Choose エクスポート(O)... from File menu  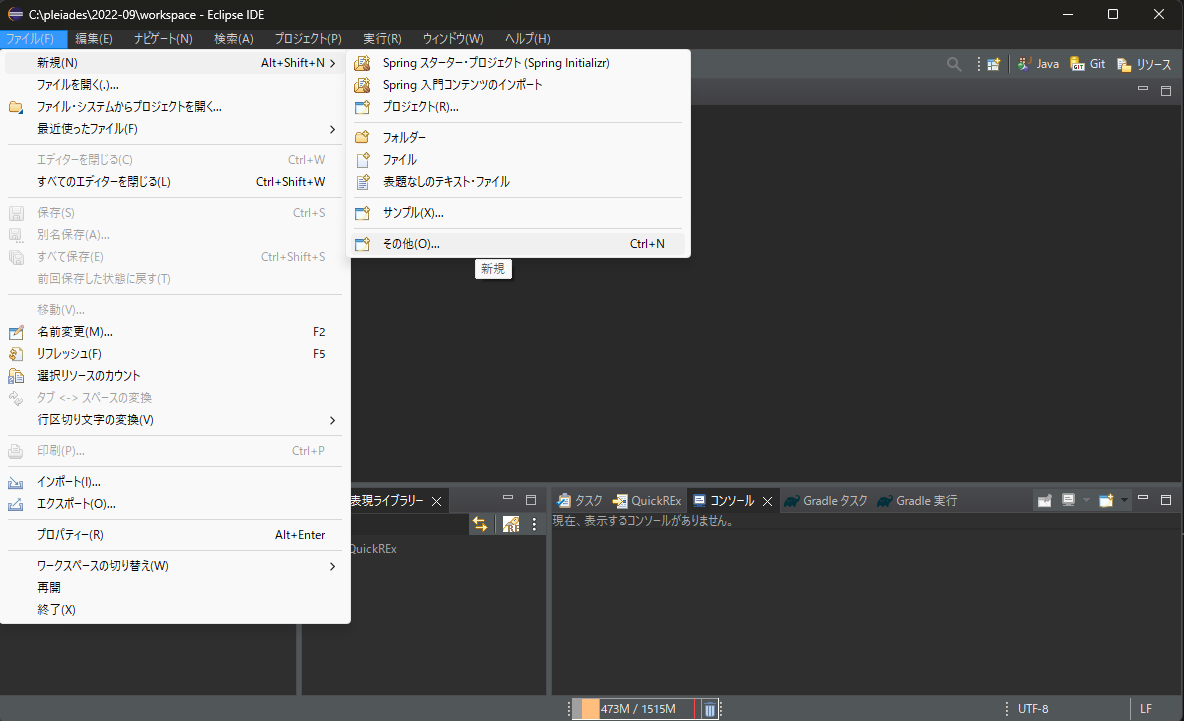point(175,504)
